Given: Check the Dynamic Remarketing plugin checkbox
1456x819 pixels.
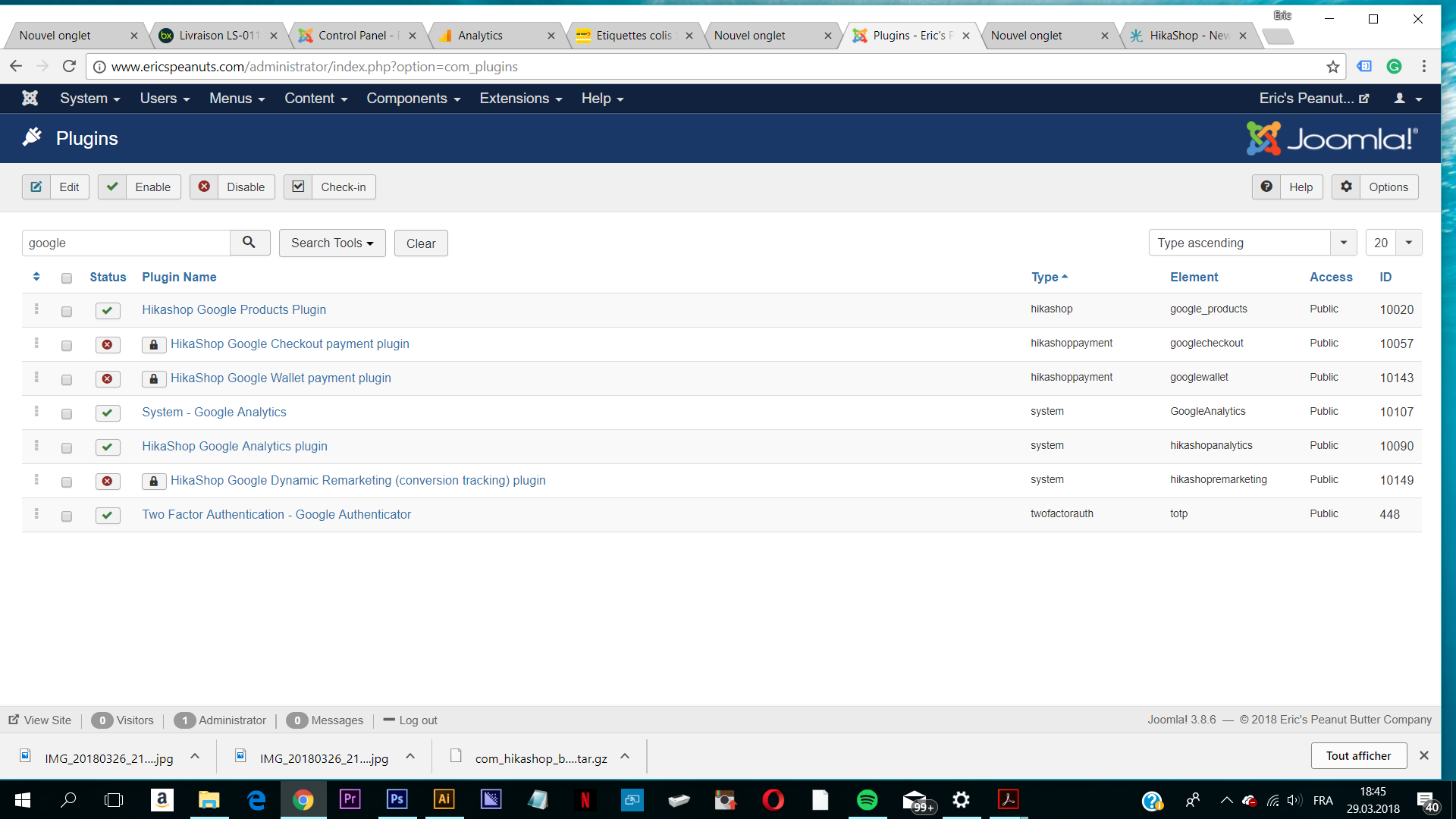Looking at the screenshot, I should coord(67,482).
